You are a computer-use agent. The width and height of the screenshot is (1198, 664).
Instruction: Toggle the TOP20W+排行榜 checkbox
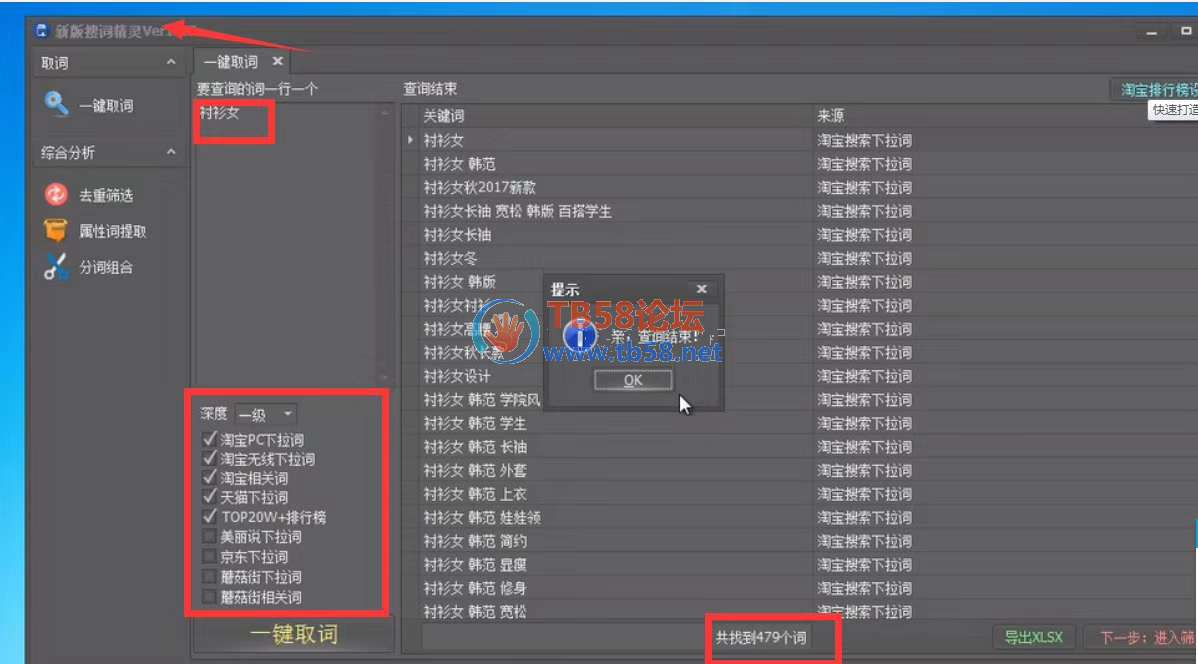click(x=209, y=517)
